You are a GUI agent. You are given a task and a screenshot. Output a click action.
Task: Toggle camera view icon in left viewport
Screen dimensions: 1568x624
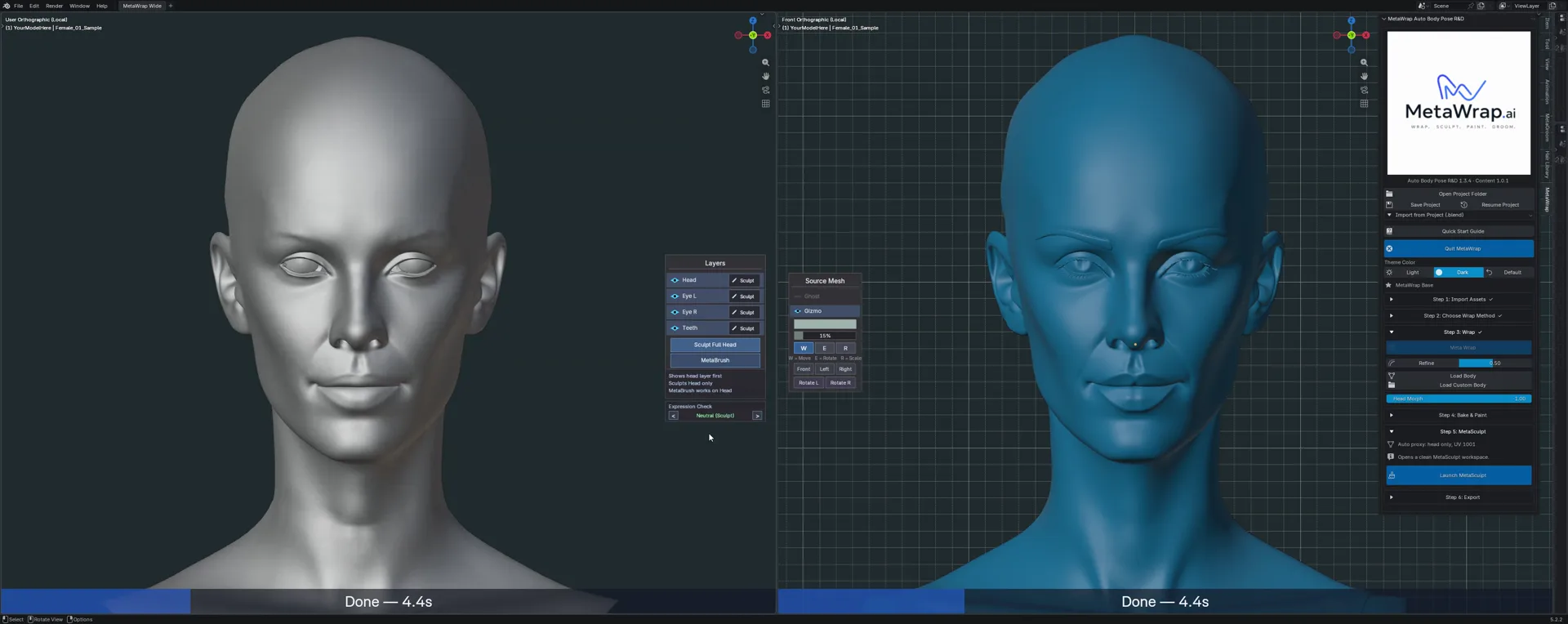tap(765, 90)
